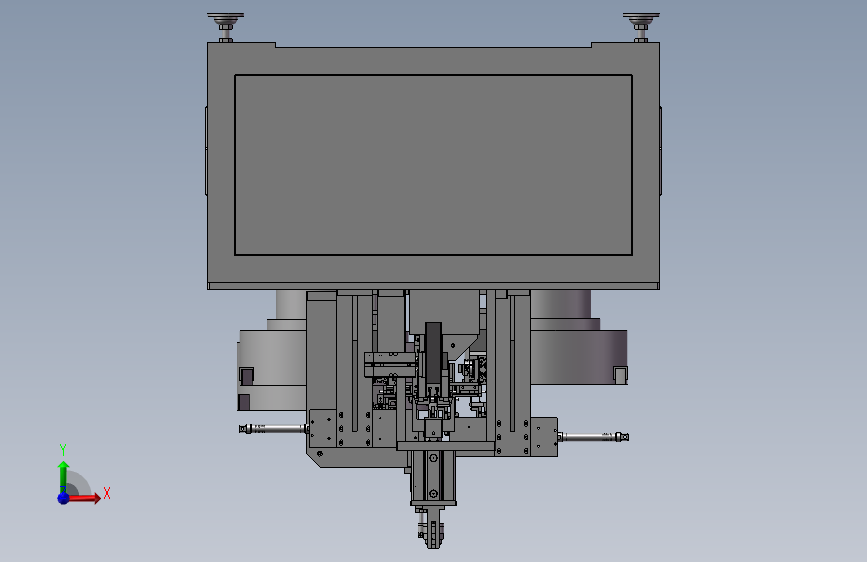The width and height of the screenshot is (867, 562).
Task: Select the vertical slide module with two screws
Action: 433,475
